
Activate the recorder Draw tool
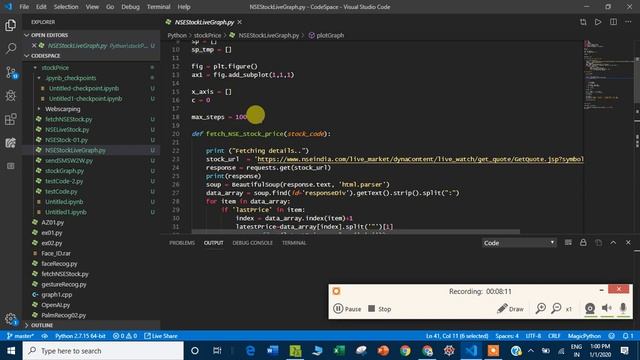pyautogui.click(x=510, y=309)
